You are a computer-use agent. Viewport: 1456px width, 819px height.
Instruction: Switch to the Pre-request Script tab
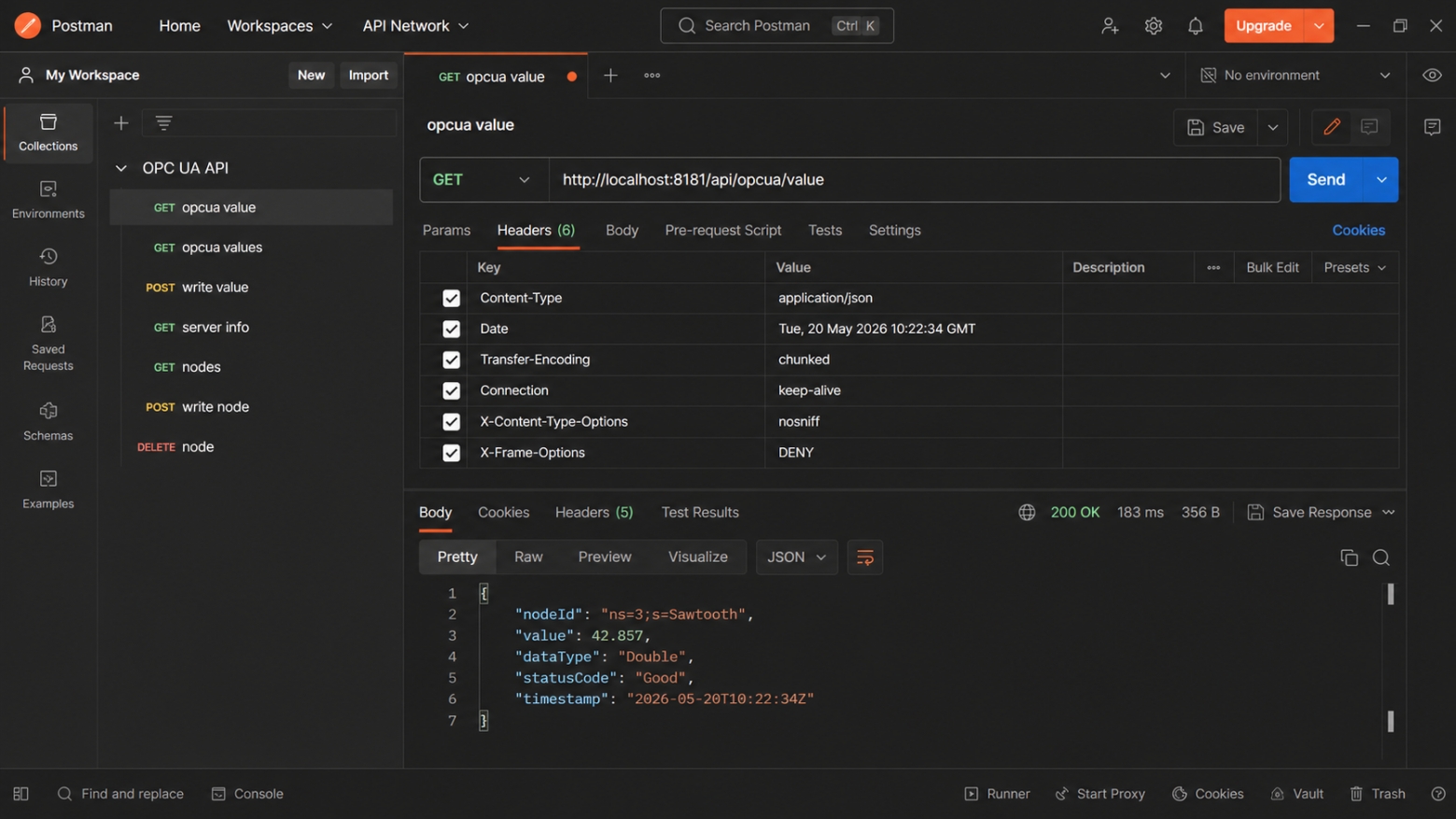722,230
